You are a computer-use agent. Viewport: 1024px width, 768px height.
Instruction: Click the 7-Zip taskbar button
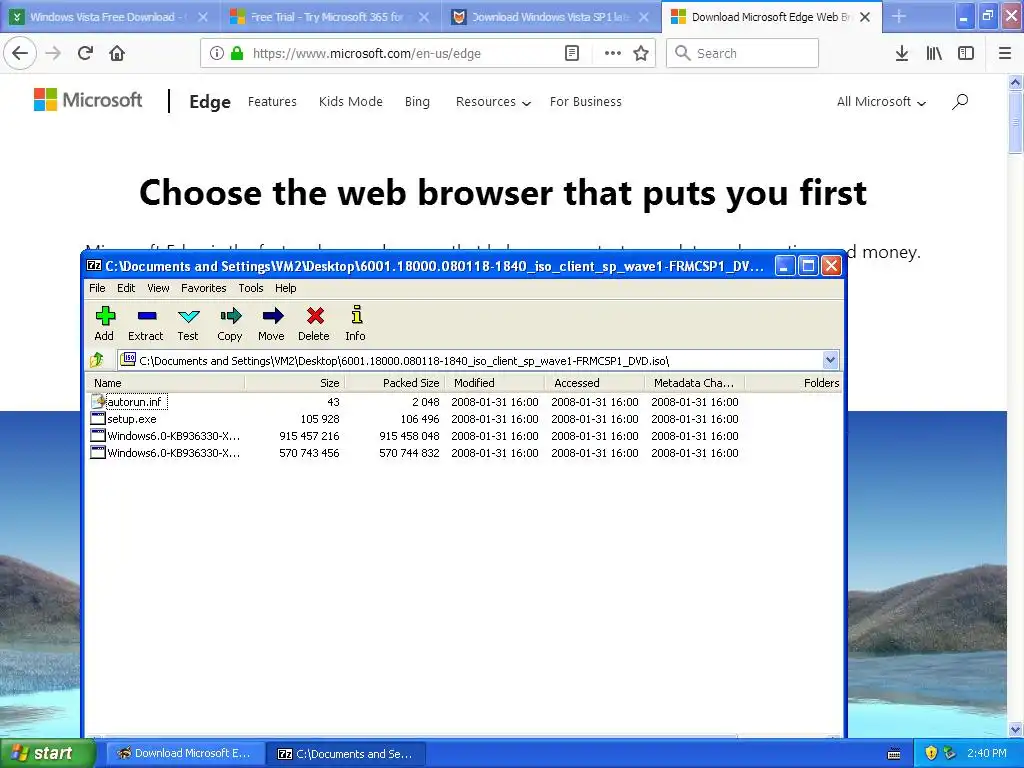click(345, 754)
